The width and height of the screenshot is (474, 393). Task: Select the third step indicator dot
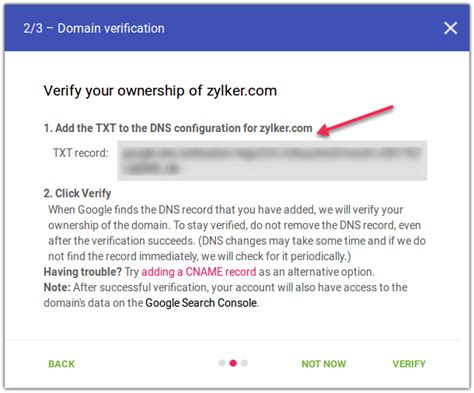click(x=244, y=363)
